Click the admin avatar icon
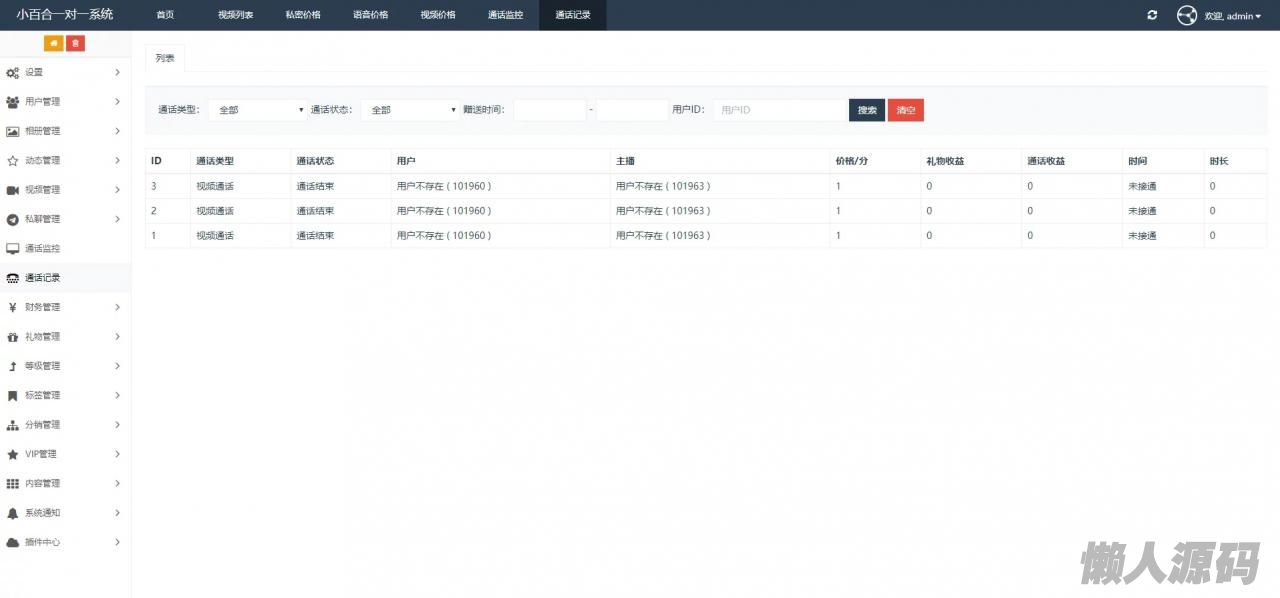The height and width of the screenshot is (598, 1280). coord(1187,15)
